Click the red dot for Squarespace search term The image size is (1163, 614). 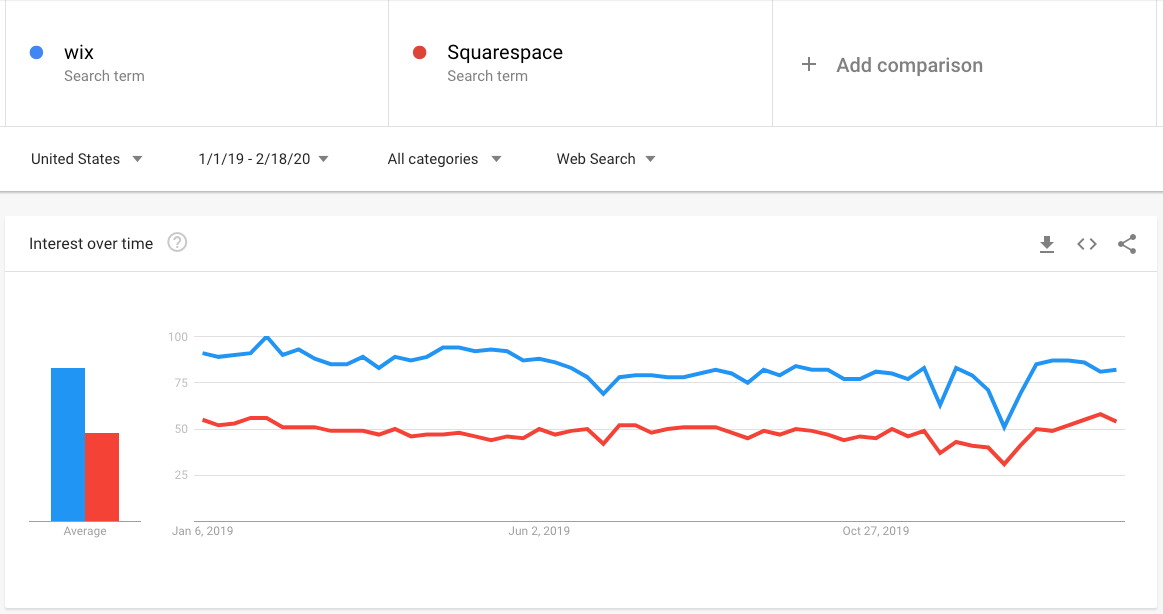tap(420, 52)
